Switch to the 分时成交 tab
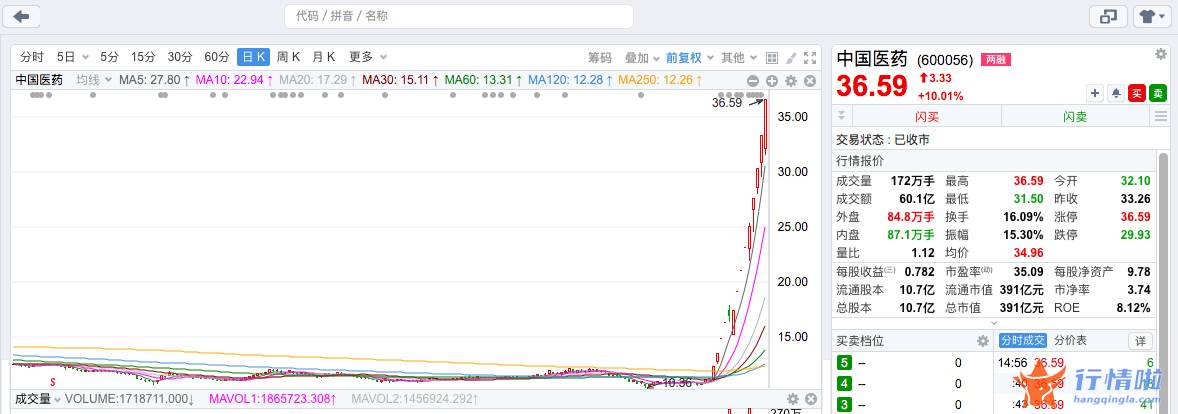Image resolution: width=1178 pixels, height=414 pixels. pos(1022,340)
